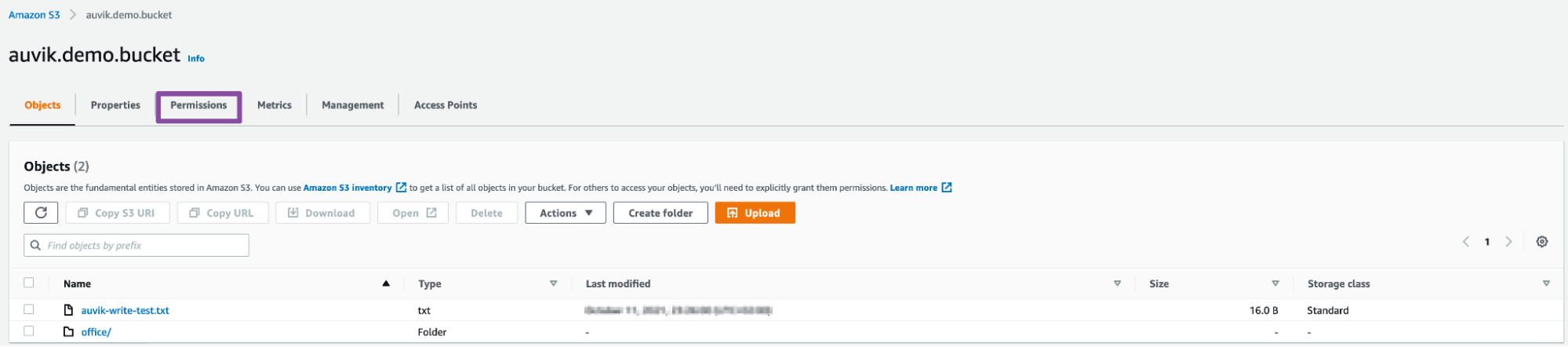
Task: Click the refresh objects icon button
Action: [x=41, y=213]
